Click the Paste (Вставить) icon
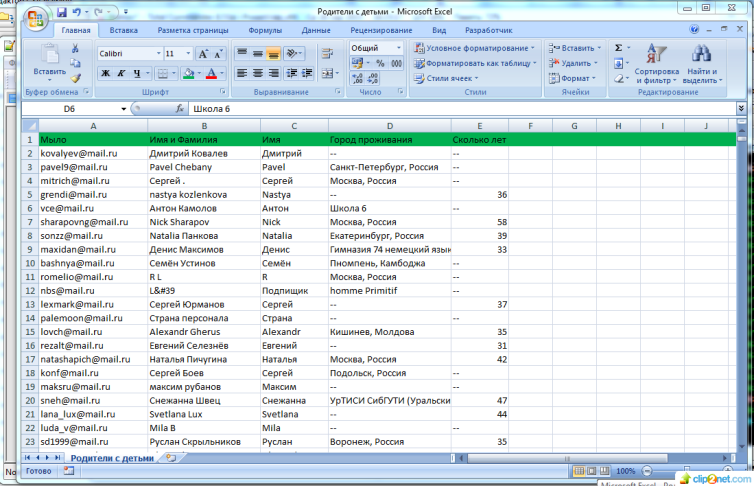The height and width of the screenshot is (486, 754). click(x=47, y=55)
